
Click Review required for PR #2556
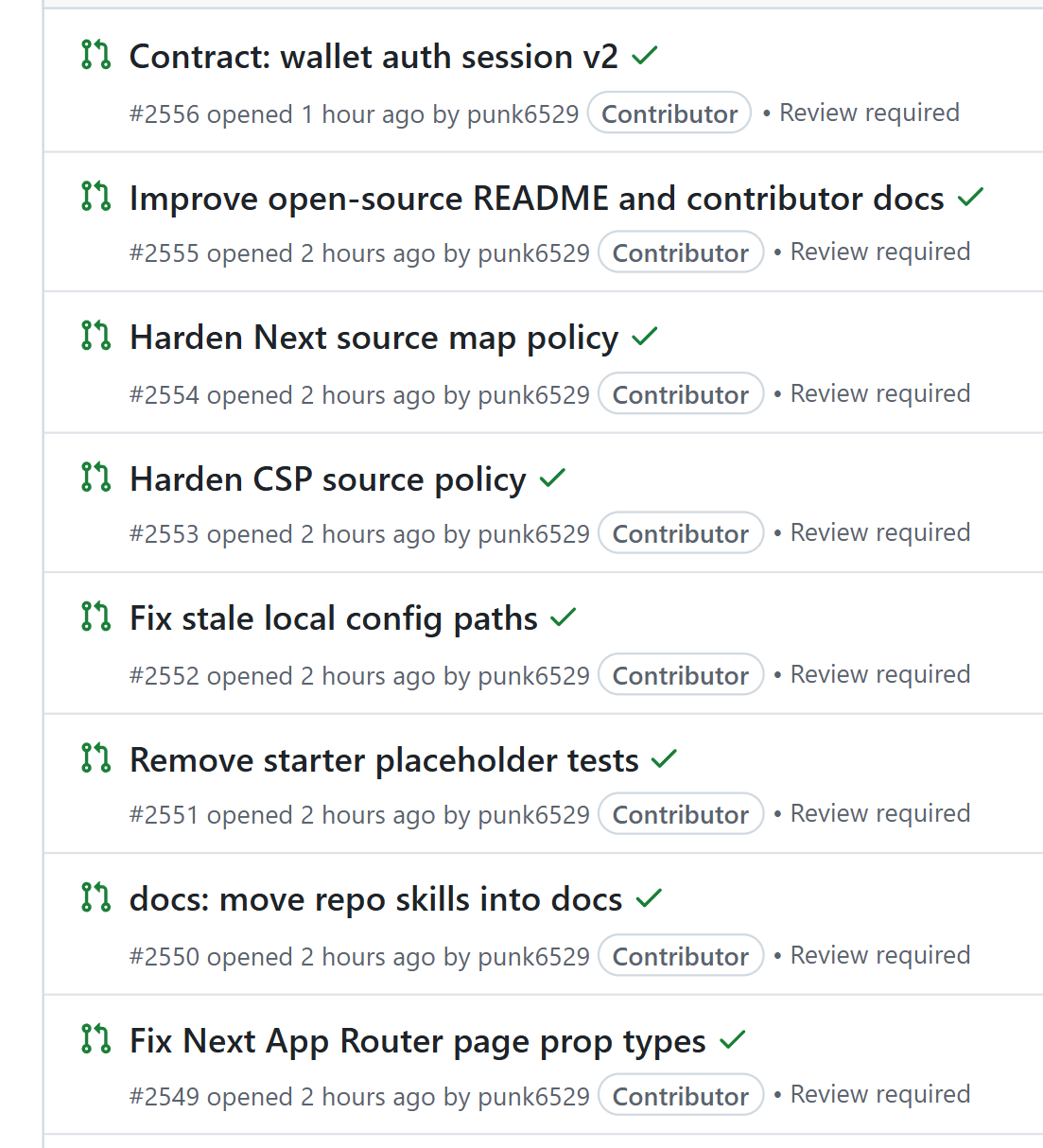tap(869, 113)
